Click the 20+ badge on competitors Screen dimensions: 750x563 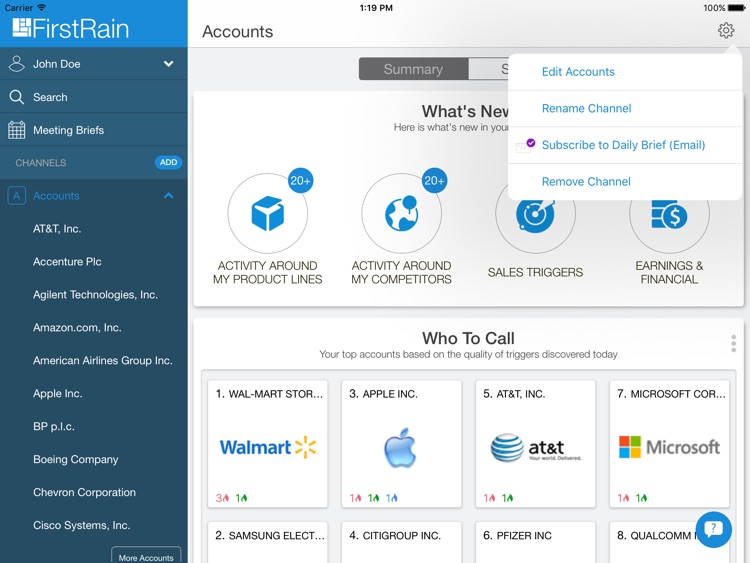tap(434, 181)
